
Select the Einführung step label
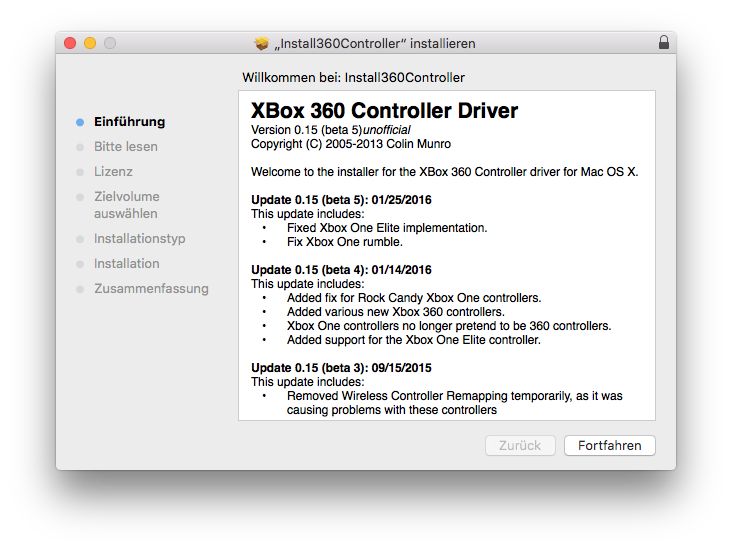point(129,122)
